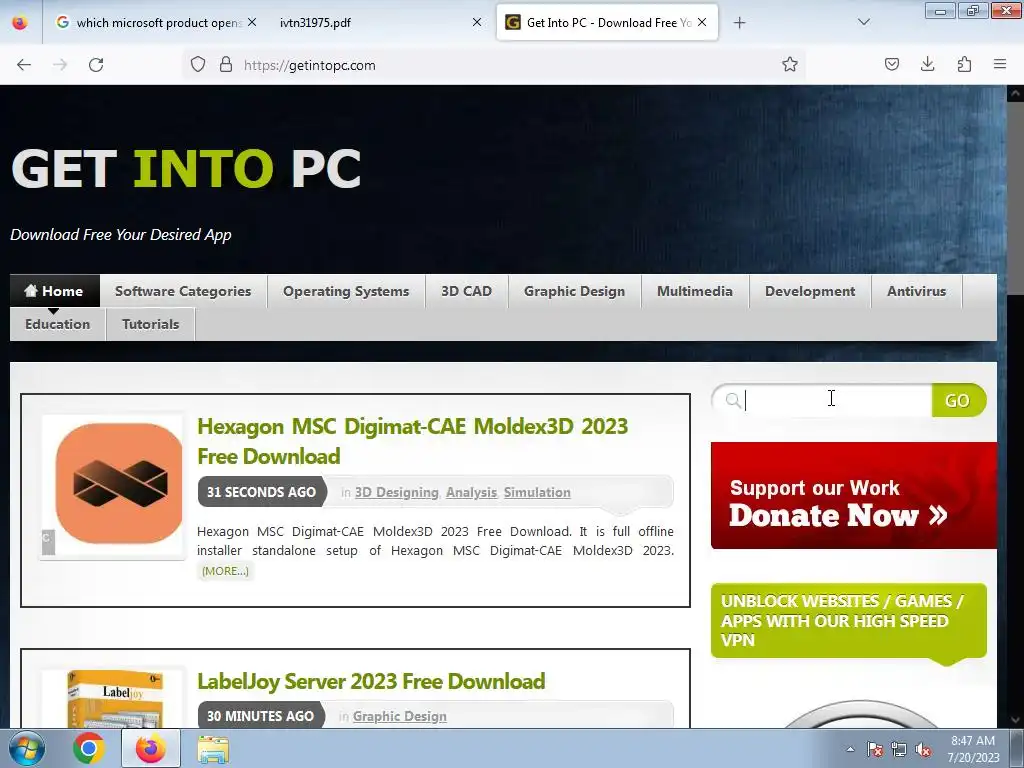Open the Software Categories menu
The width and height of the screenshot is (1024, 768).
(183, 291)
